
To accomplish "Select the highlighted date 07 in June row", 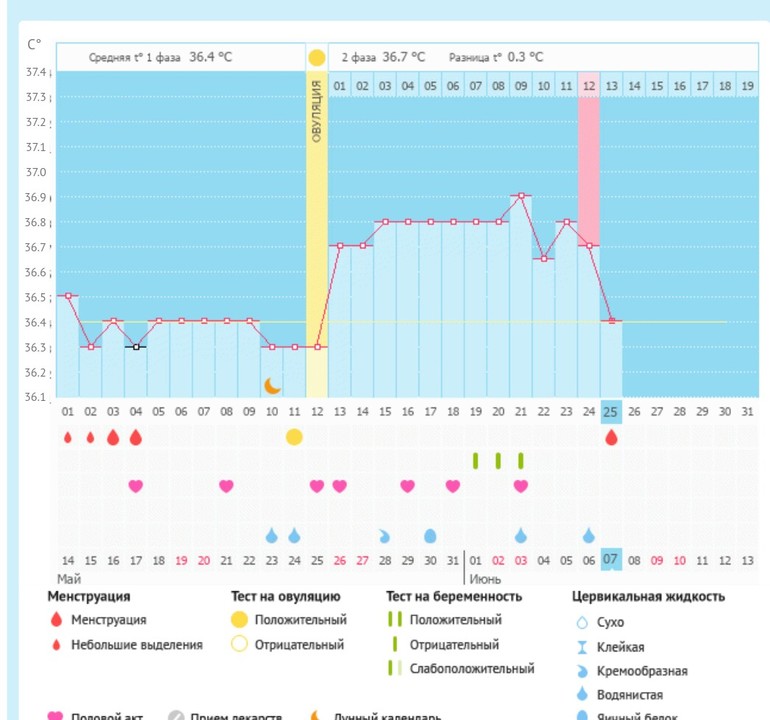I will click(611, 560).
